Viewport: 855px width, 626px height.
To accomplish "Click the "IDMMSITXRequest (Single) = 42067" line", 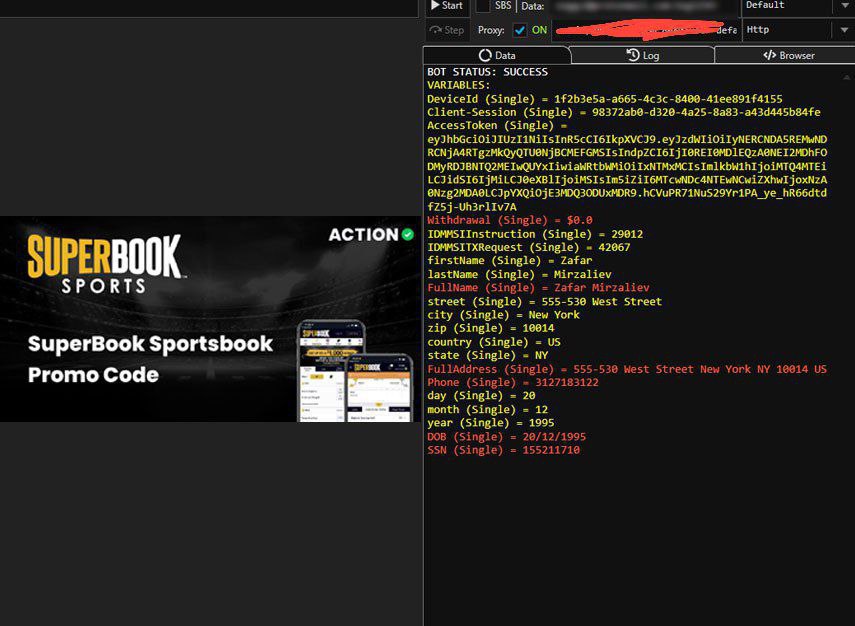I will point(529,248).
